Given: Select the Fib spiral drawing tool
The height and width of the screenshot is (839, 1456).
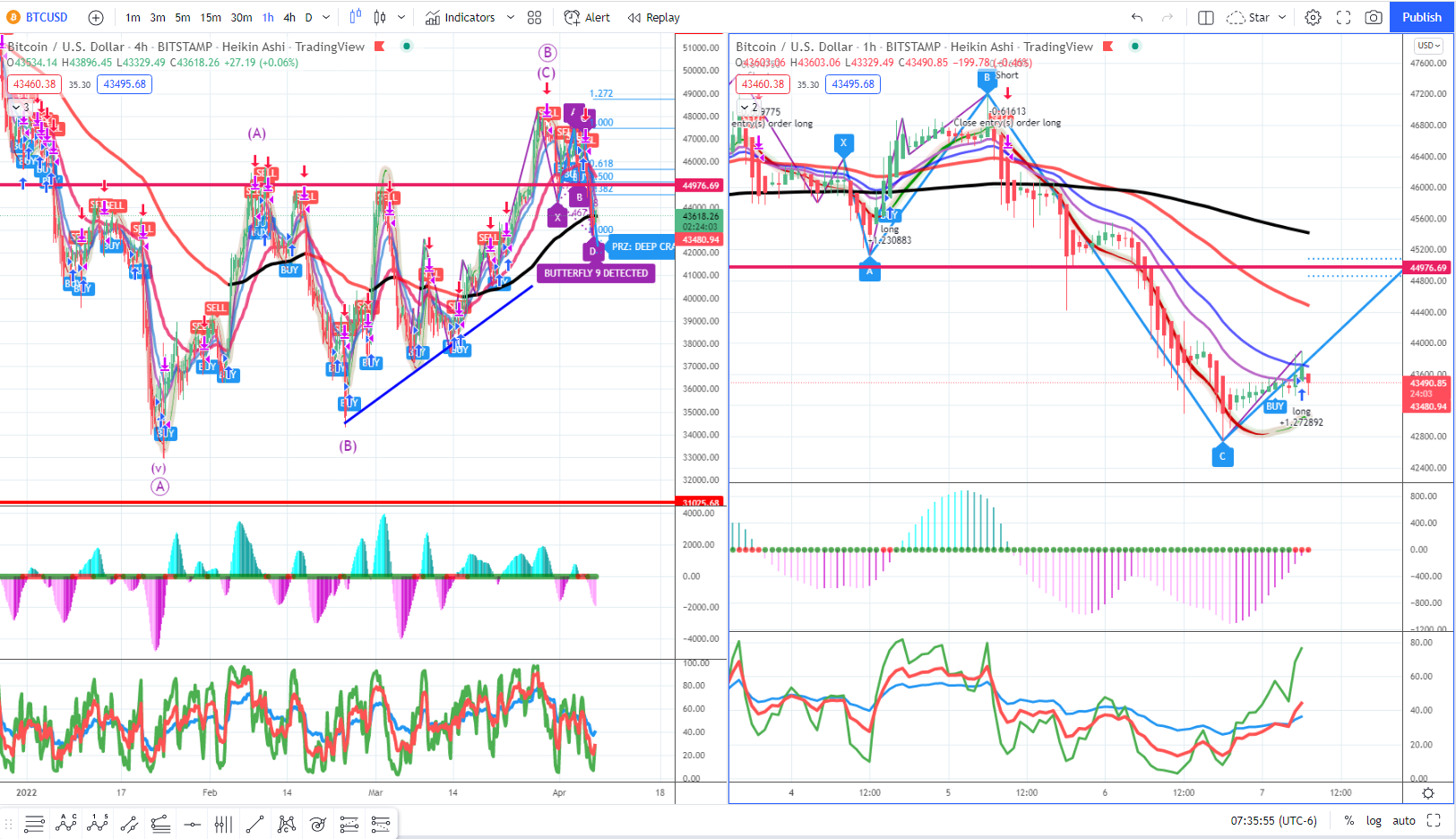Looking at the screenshot, I should [318, 824].
